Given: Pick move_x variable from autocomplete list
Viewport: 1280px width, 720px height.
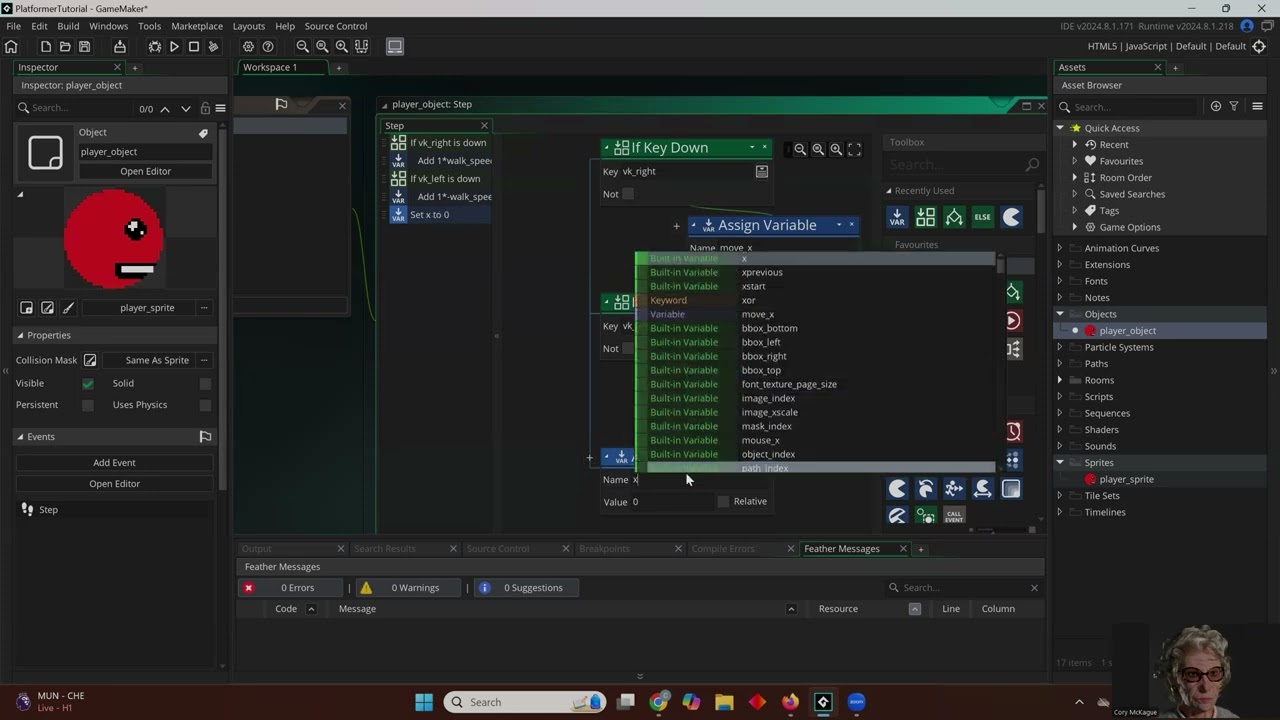Looking at the screenshot, I should (x=758, y=314).
